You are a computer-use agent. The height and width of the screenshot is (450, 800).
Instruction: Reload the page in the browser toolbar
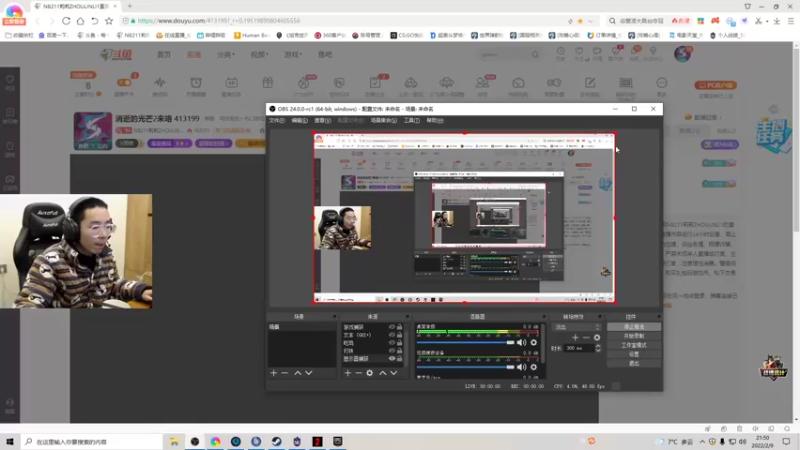[66, 21]
